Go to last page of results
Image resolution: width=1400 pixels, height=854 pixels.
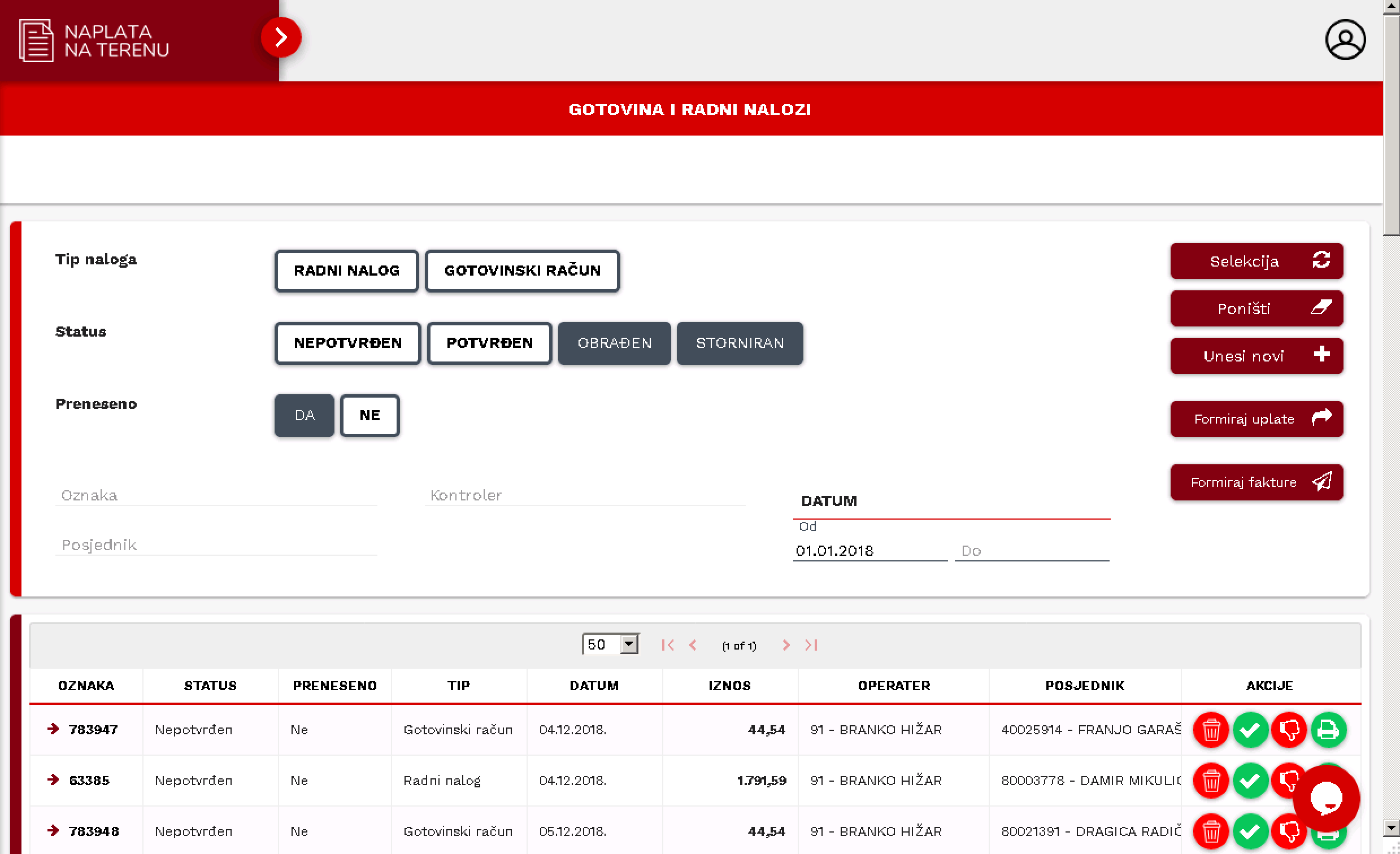(x=811, y=645)
